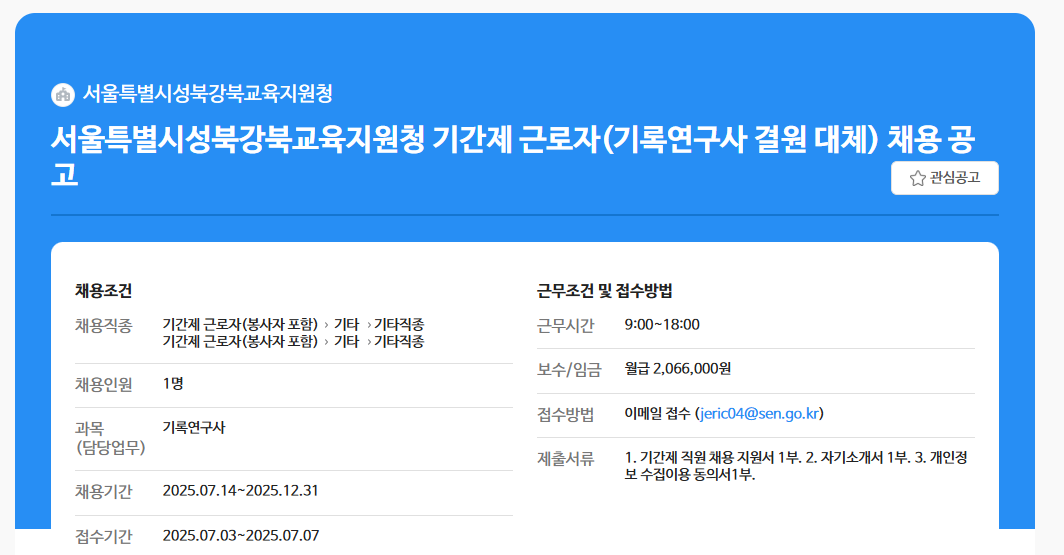Click the 과목 (담당업무) label
Screen dimensions: 1064x555
click(110, 437)
